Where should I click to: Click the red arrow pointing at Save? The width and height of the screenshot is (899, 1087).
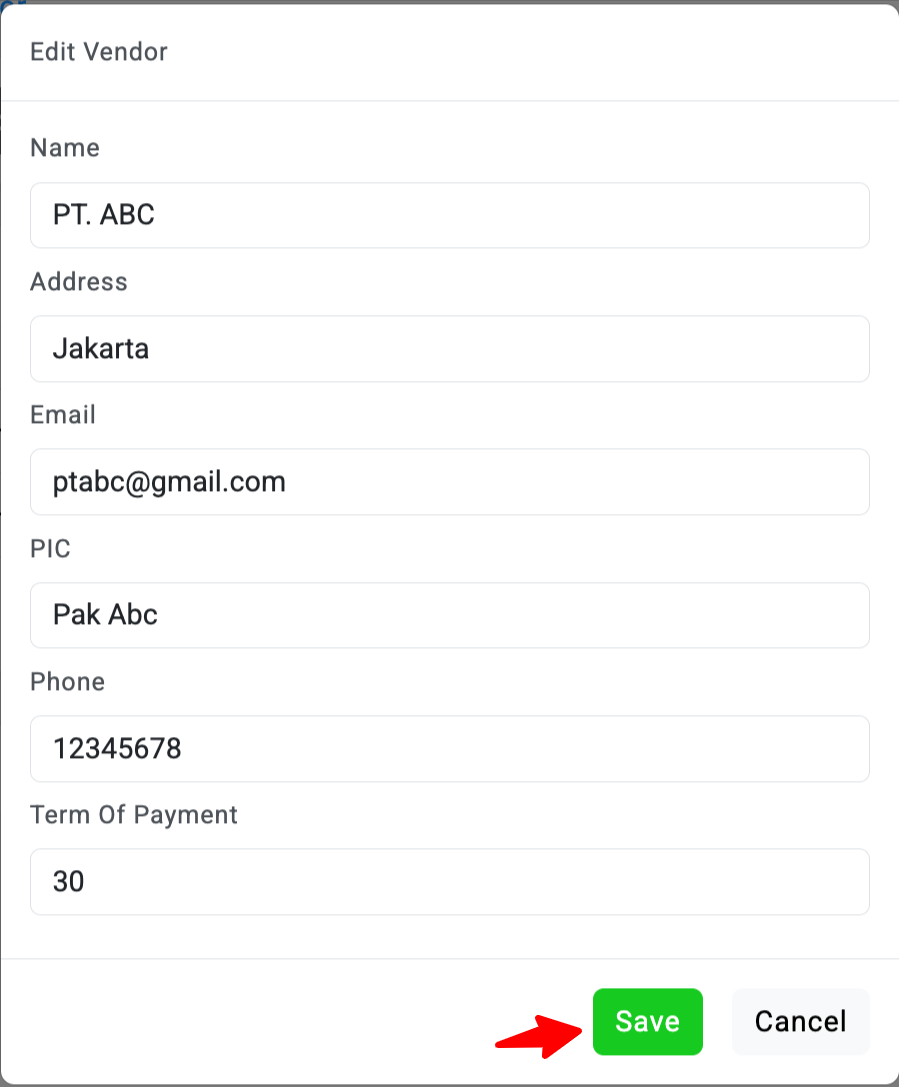pyautogui.click(x=540, y=1035)
